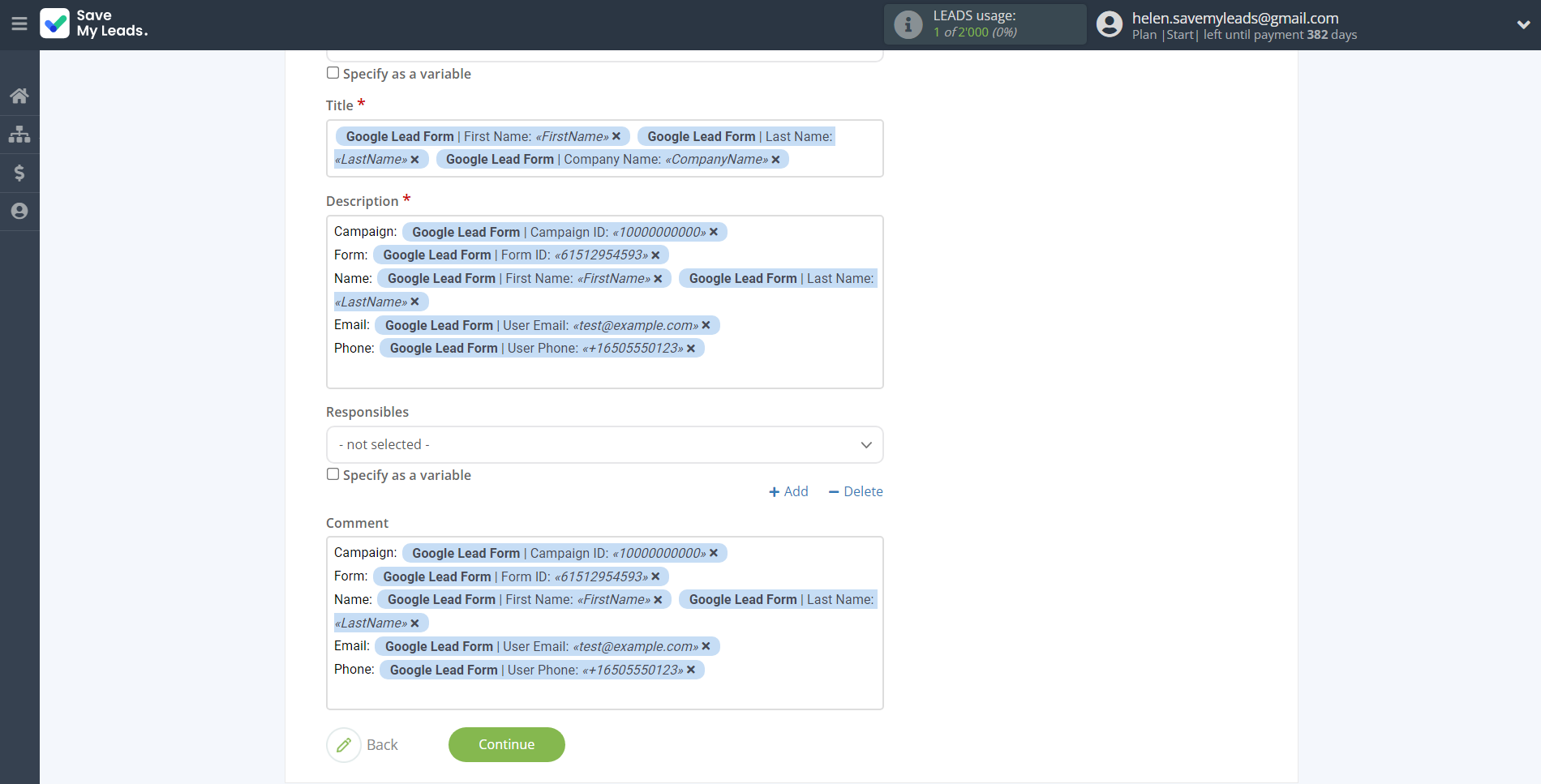Screen dimensions: 1541x784
Task: Remove Campaign ID tag in Description
Action: pos(714,232)
